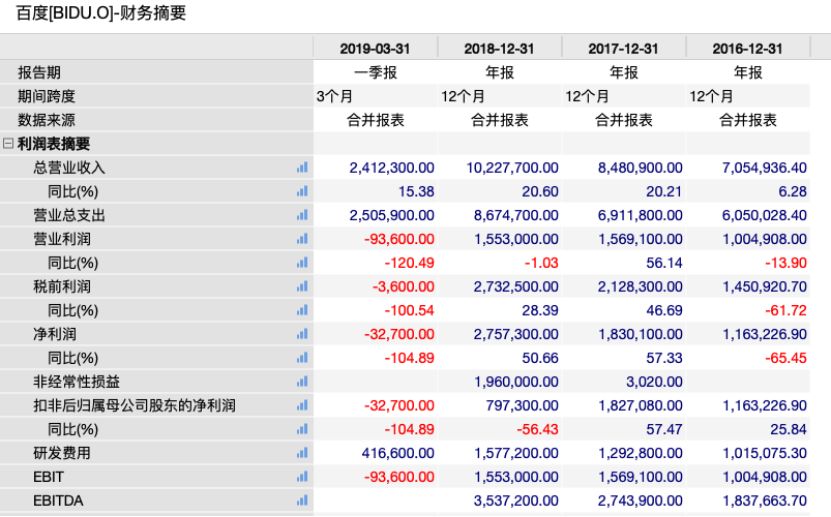Viewport: 831px width, 517px height.
Task: Click revenue value 10,227,700.00
Action: click(512, 168)
